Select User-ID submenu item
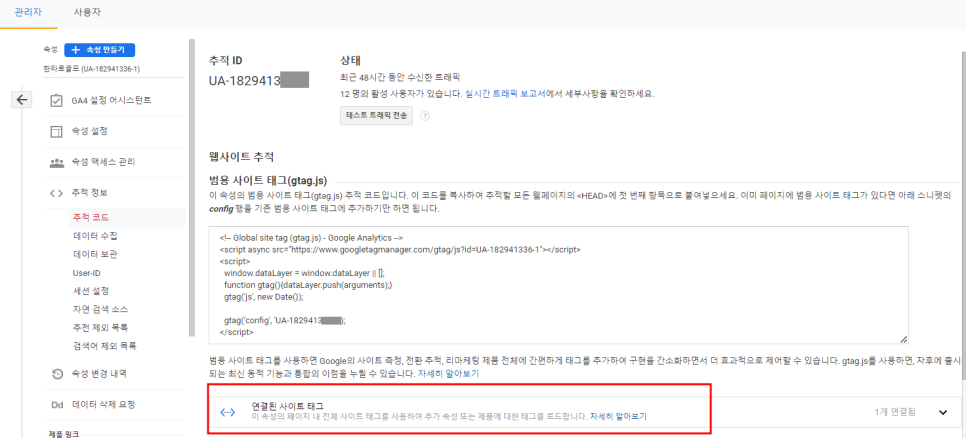The width and height of the screenshot is (966, 438). click(86, 272)
